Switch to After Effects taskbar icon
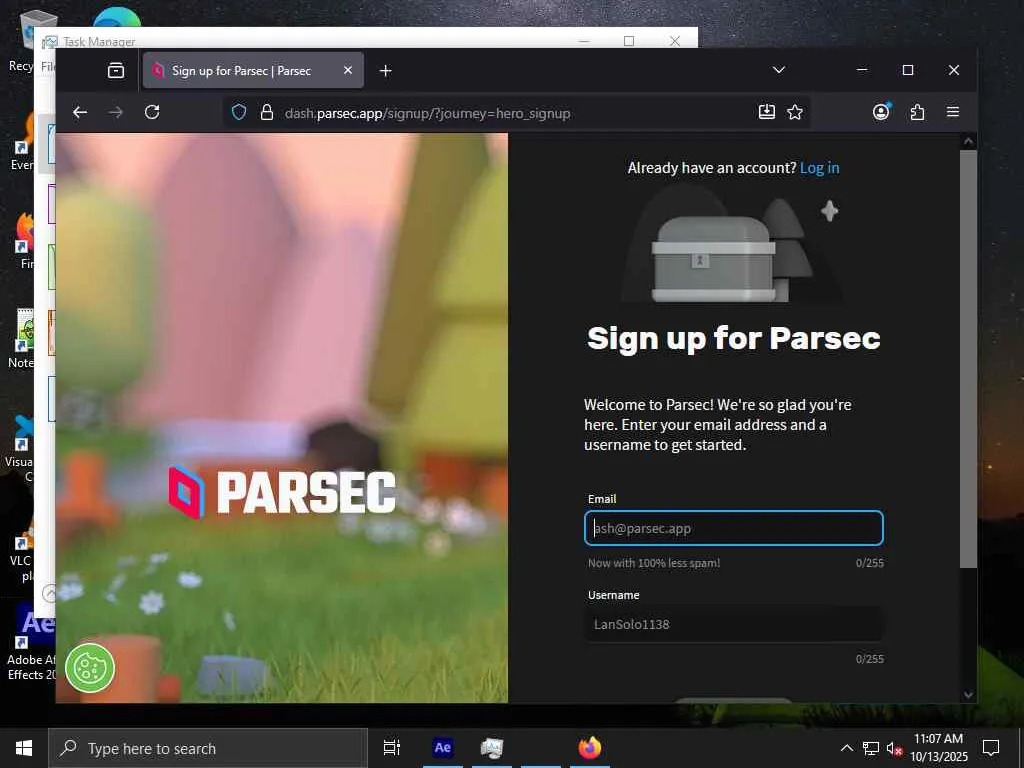 [x=442, y=748]
